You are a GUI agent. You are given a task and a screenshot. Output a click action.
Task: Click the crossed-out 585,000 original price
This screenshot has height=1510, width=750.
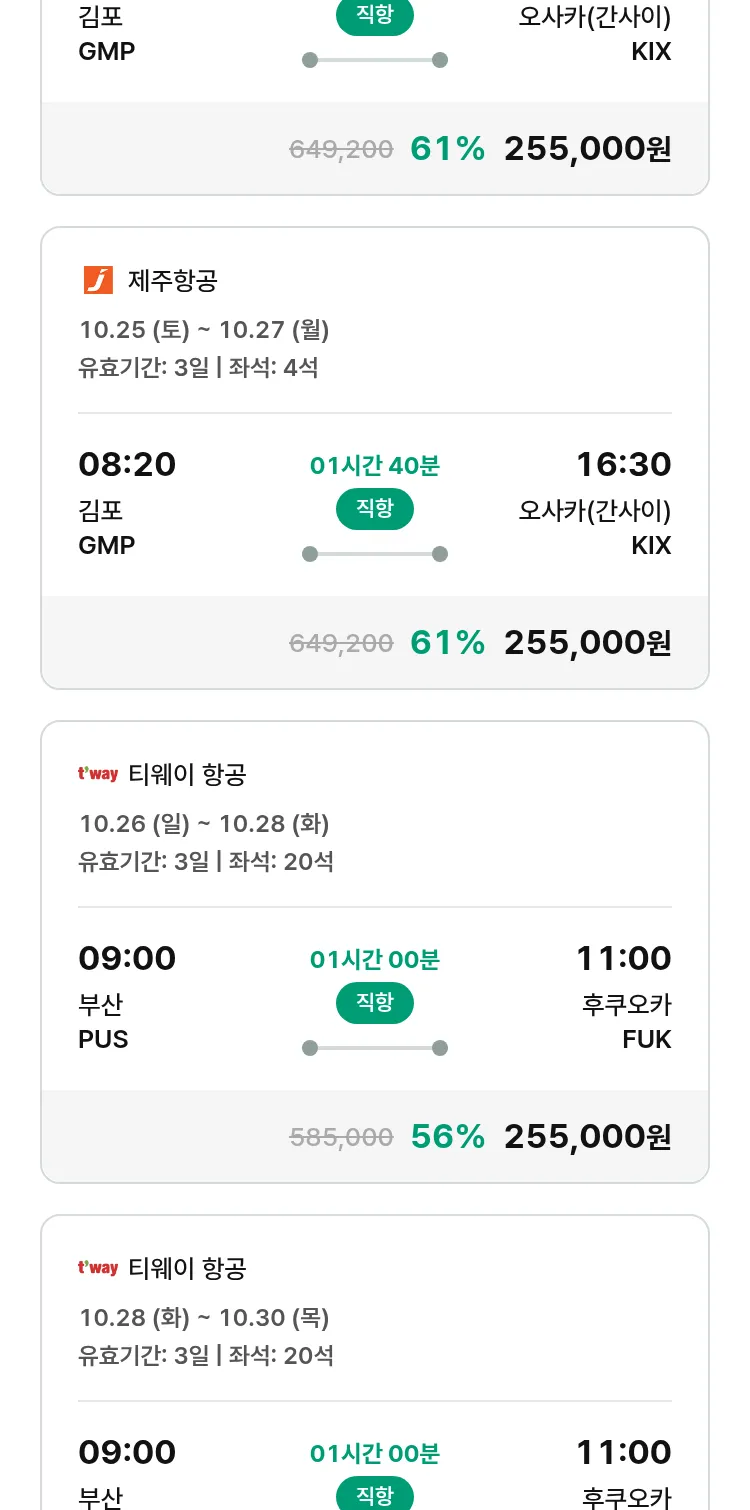341,1136
